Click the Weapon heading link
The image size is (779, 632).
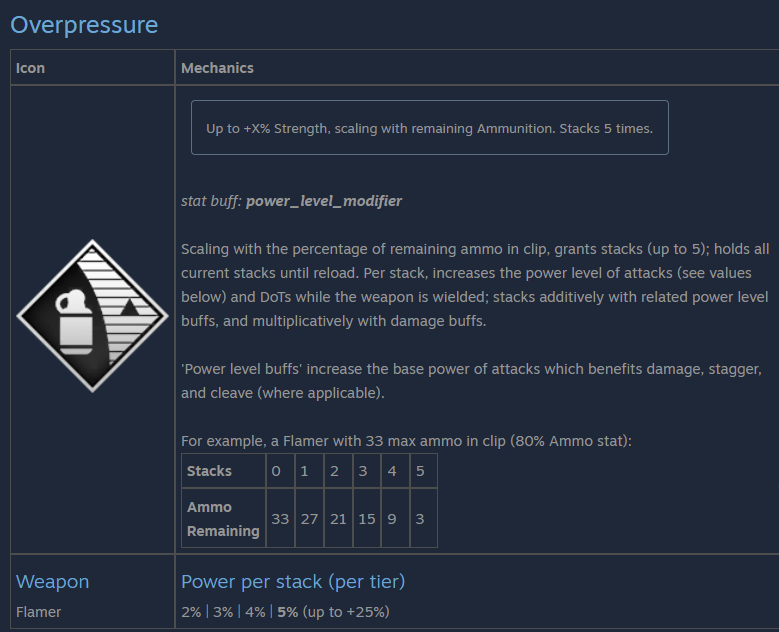click(52, 581)
